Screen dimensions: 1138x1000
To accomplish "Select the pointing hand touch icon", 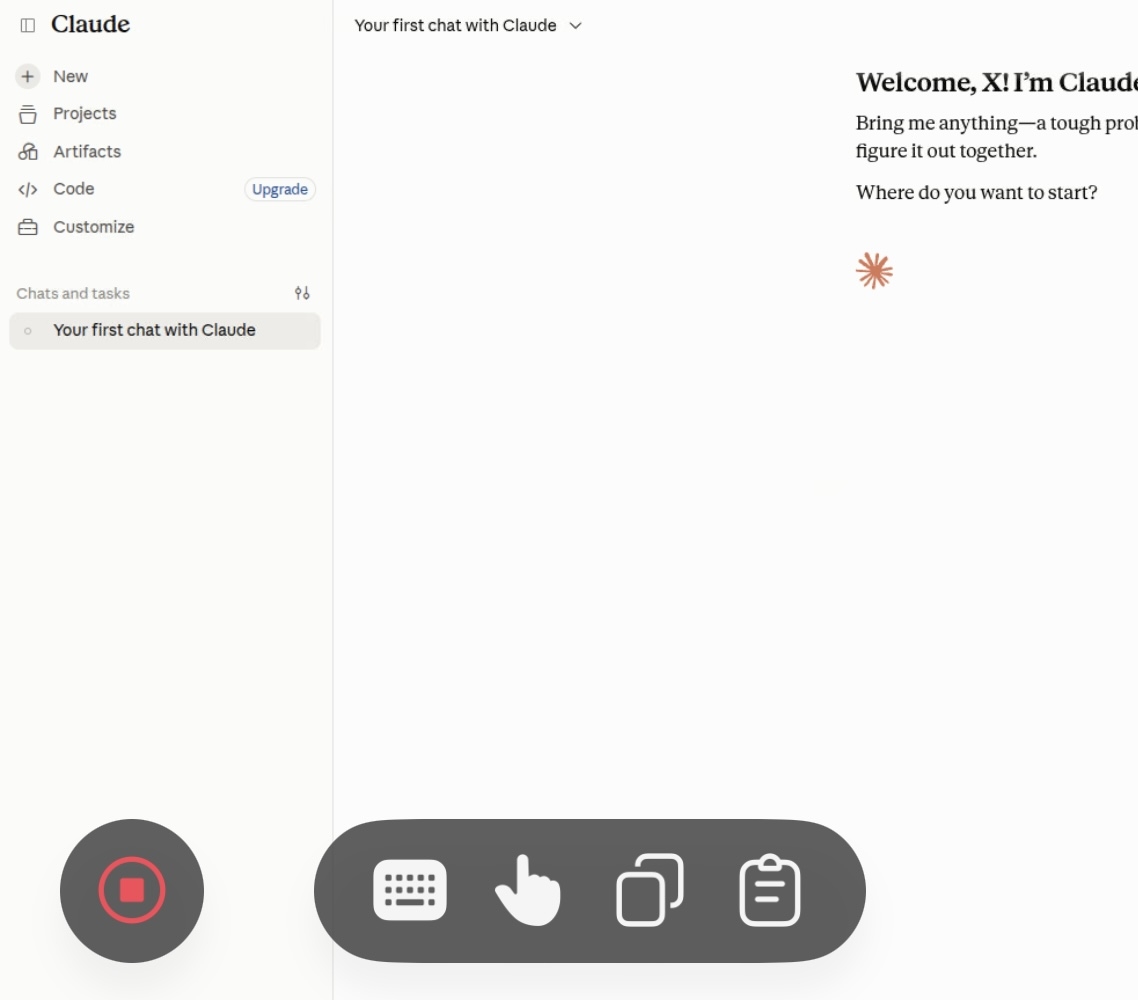I will (x=528, y=890).
